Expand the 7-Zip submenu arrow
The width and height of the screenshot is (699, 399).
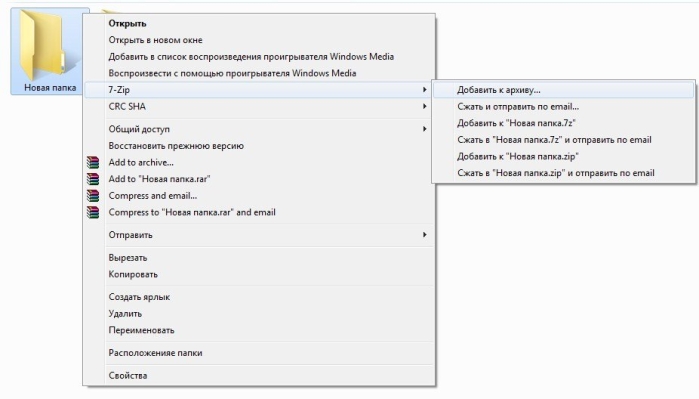[x=424, y=90]
